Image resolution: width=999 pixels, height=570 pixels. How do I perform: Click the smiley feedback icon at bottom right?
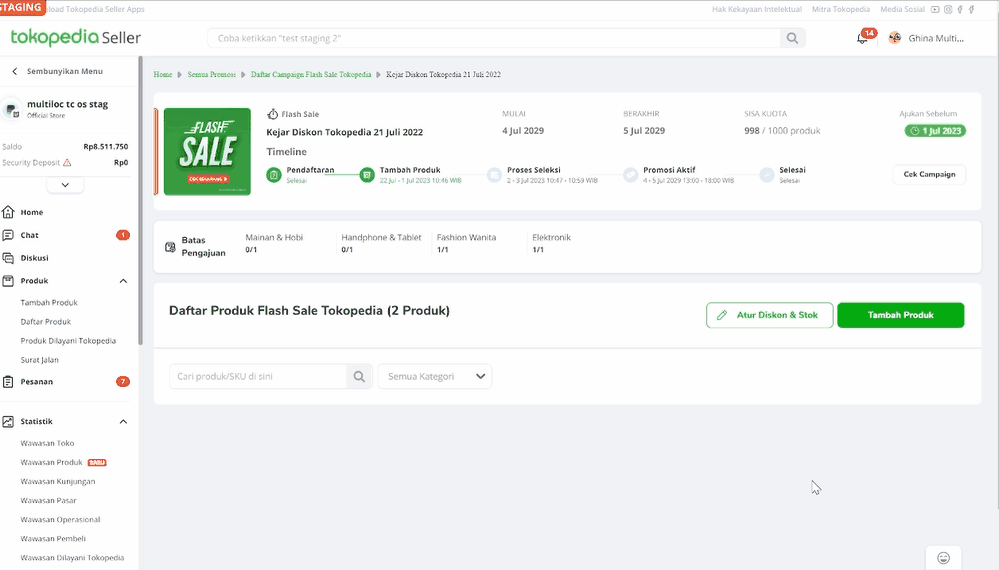pyautogui.click(x=944, y=558)
